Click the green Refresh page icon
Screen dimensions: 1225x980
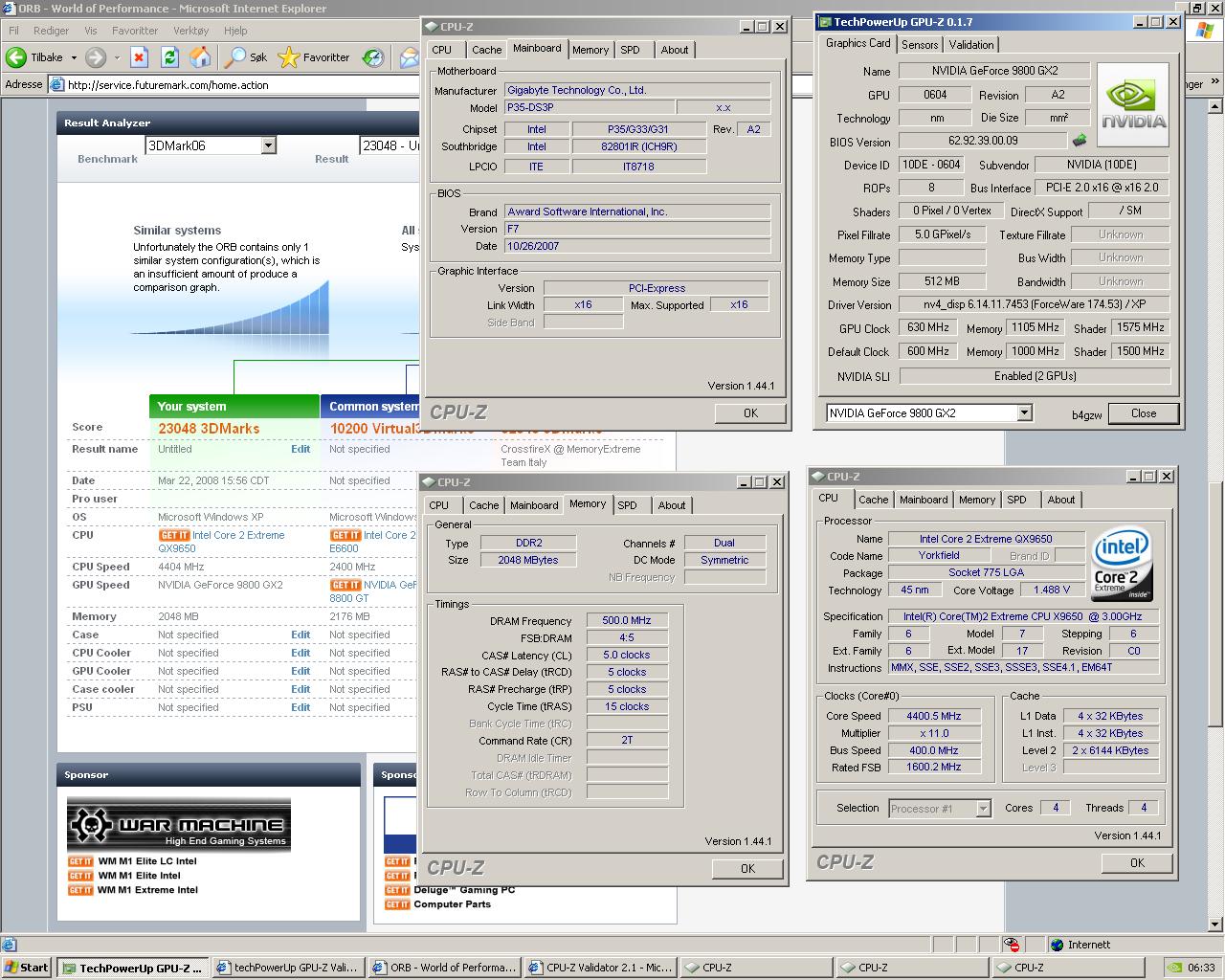point(169,57)
